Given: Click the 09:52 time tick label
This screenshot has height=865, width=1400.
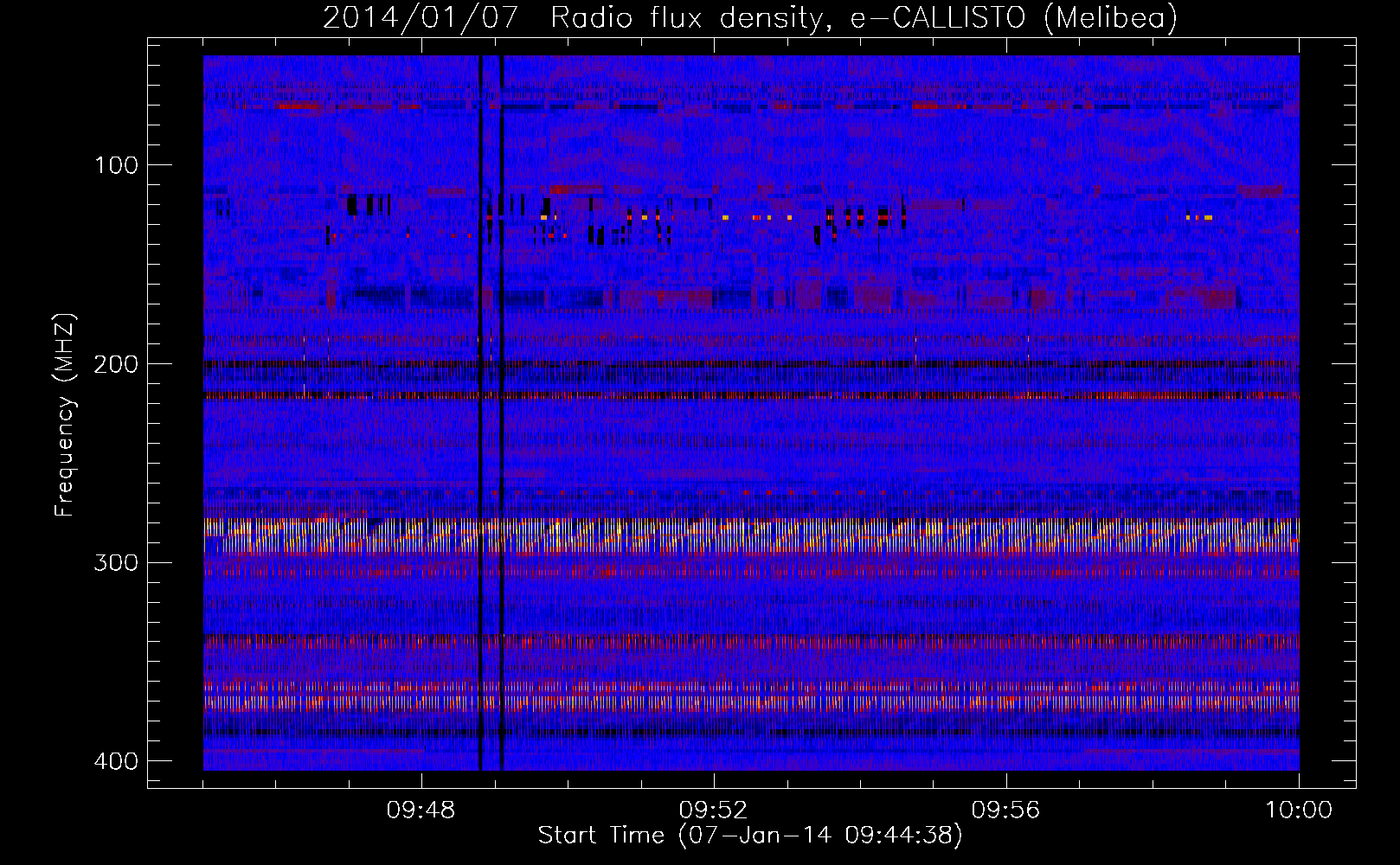Looking at the screenshot, I should click(x=713, y=811).
